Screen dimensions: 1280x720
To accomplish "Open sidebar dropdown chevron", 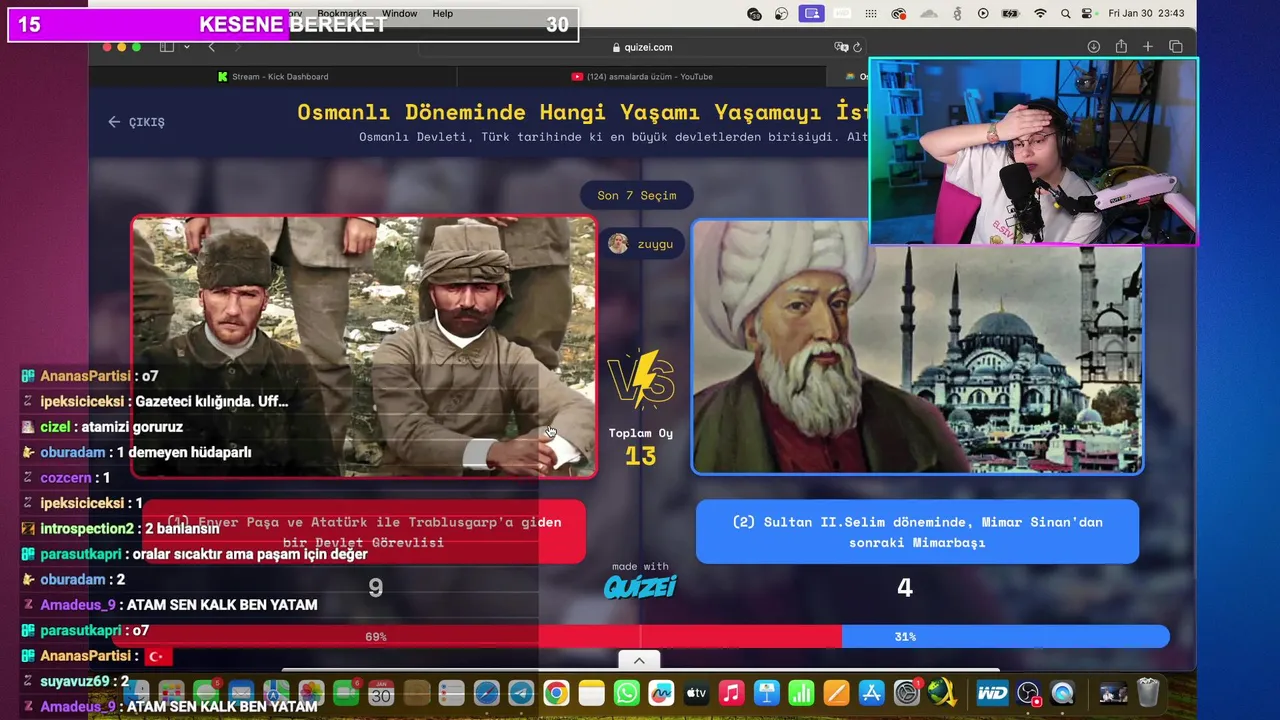I will pos(187,47).
